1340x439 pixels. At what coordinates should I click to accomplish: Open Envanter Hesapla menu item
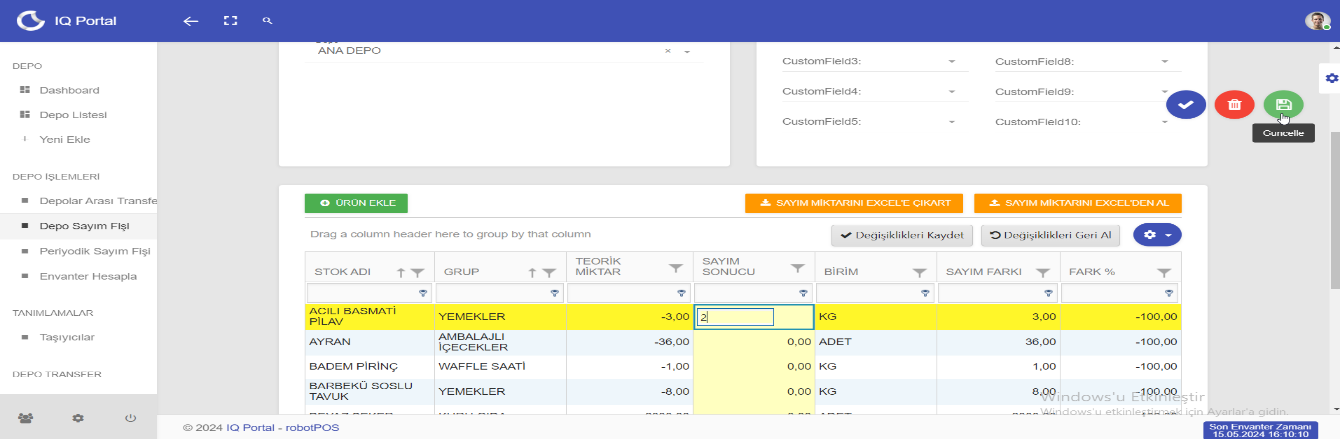[88, 276]
